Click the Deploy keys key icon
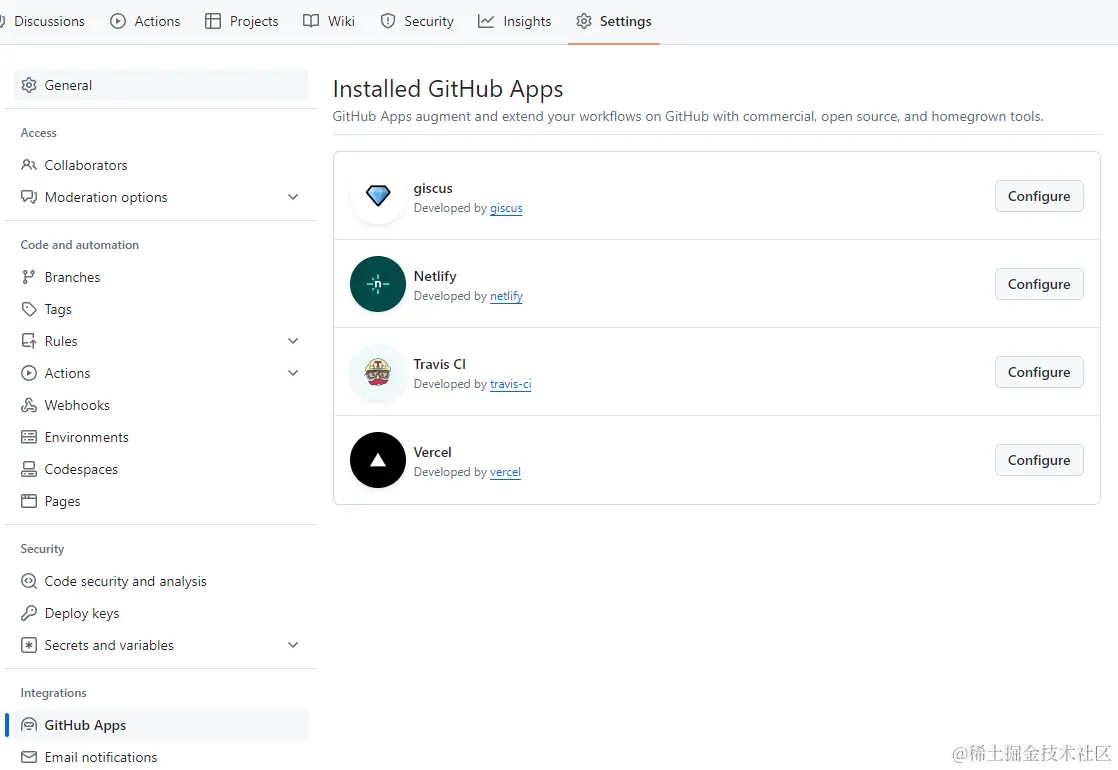The width and height of the screenshot is (1118, 770). pos(29,613)
